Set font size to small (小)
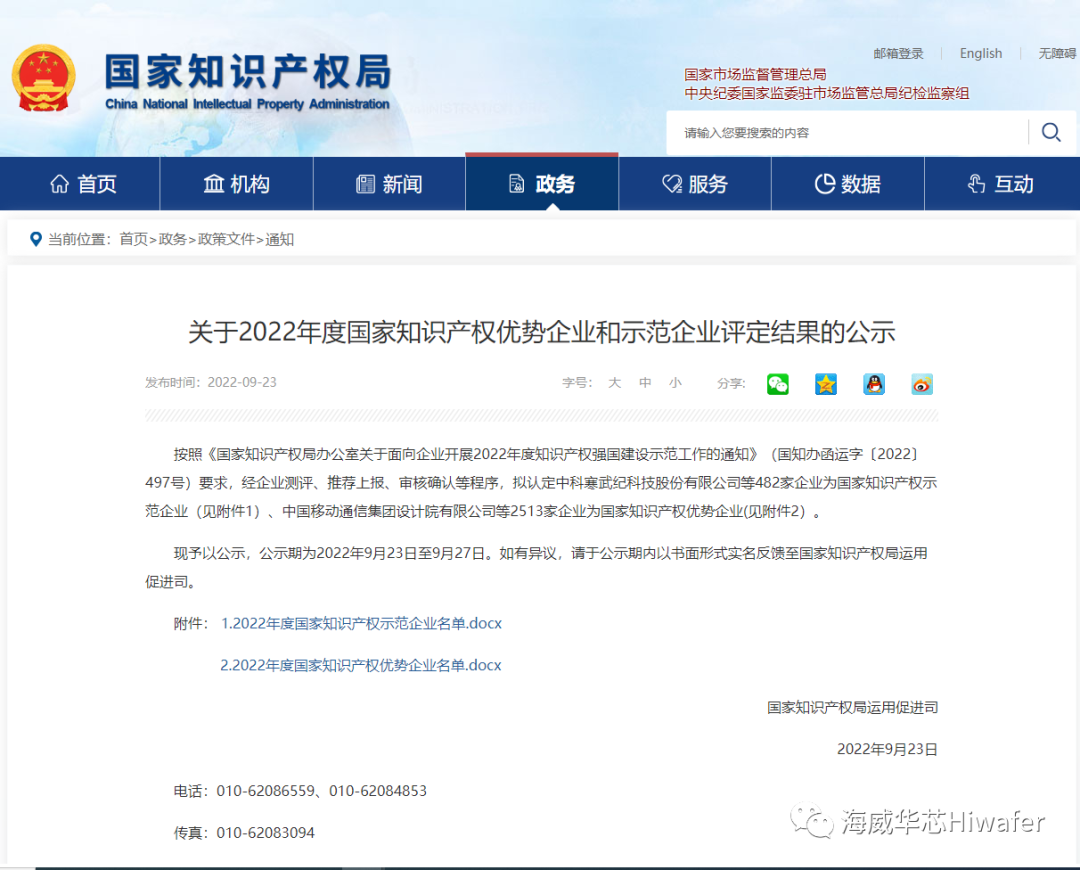 pyautogui.click(x=675, y=383)
